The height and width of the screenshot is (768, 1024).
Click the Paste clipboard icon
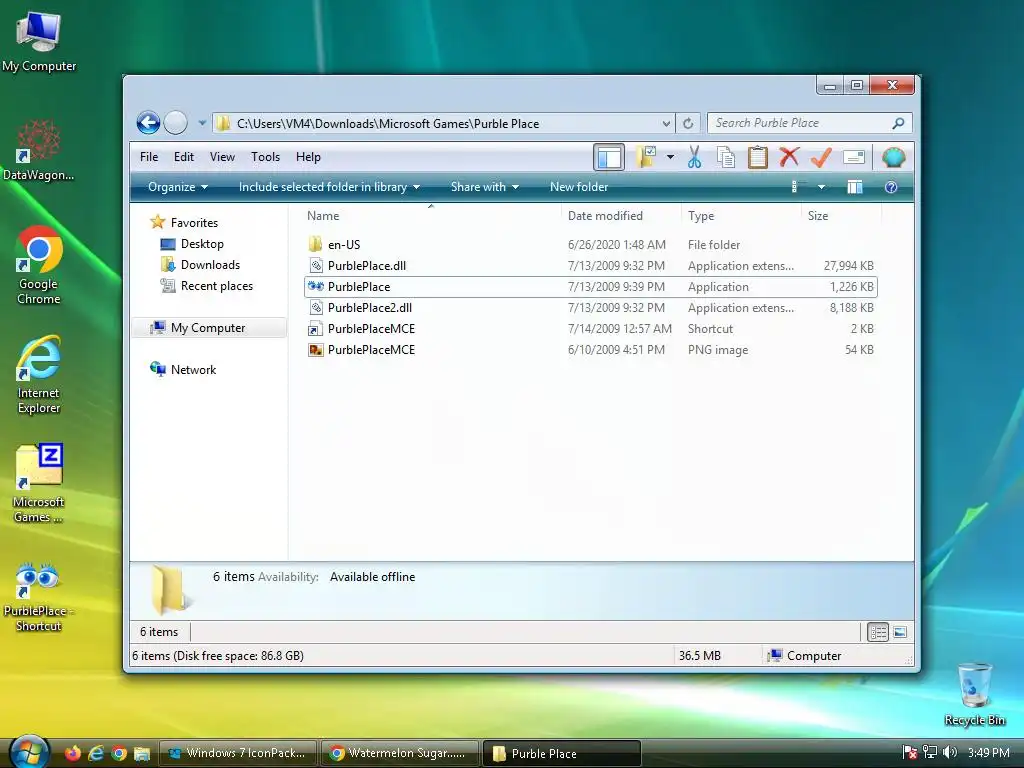click(x=758, y=157)
